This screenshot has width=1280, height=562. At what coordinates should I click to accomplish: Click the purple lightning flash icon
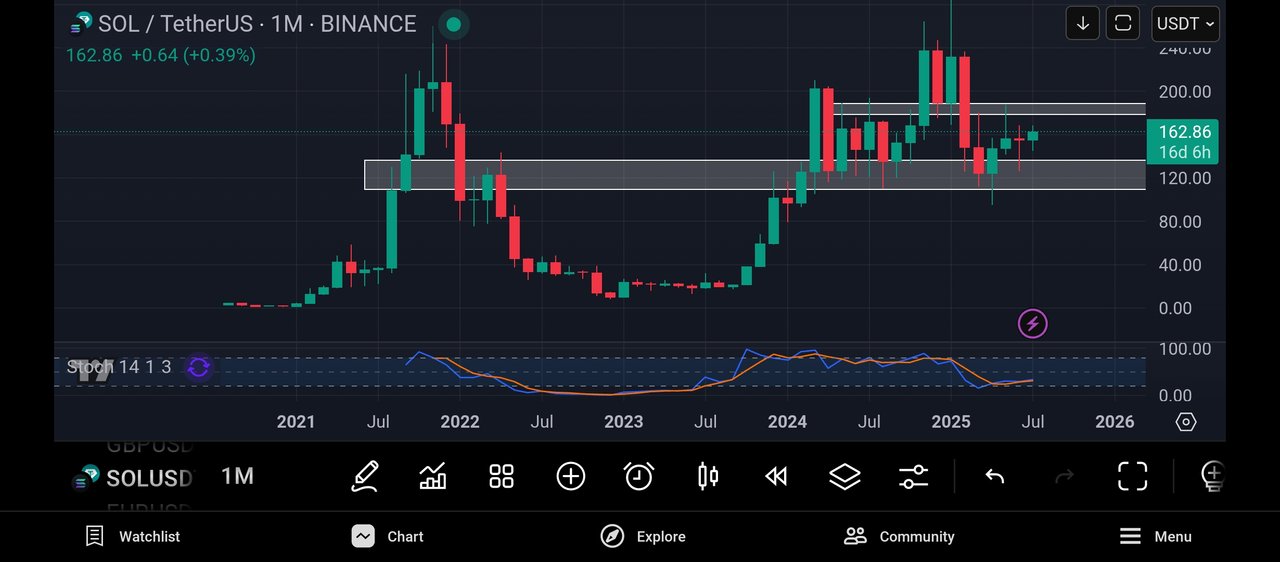pyautogui.click(x=1033, y=323)
